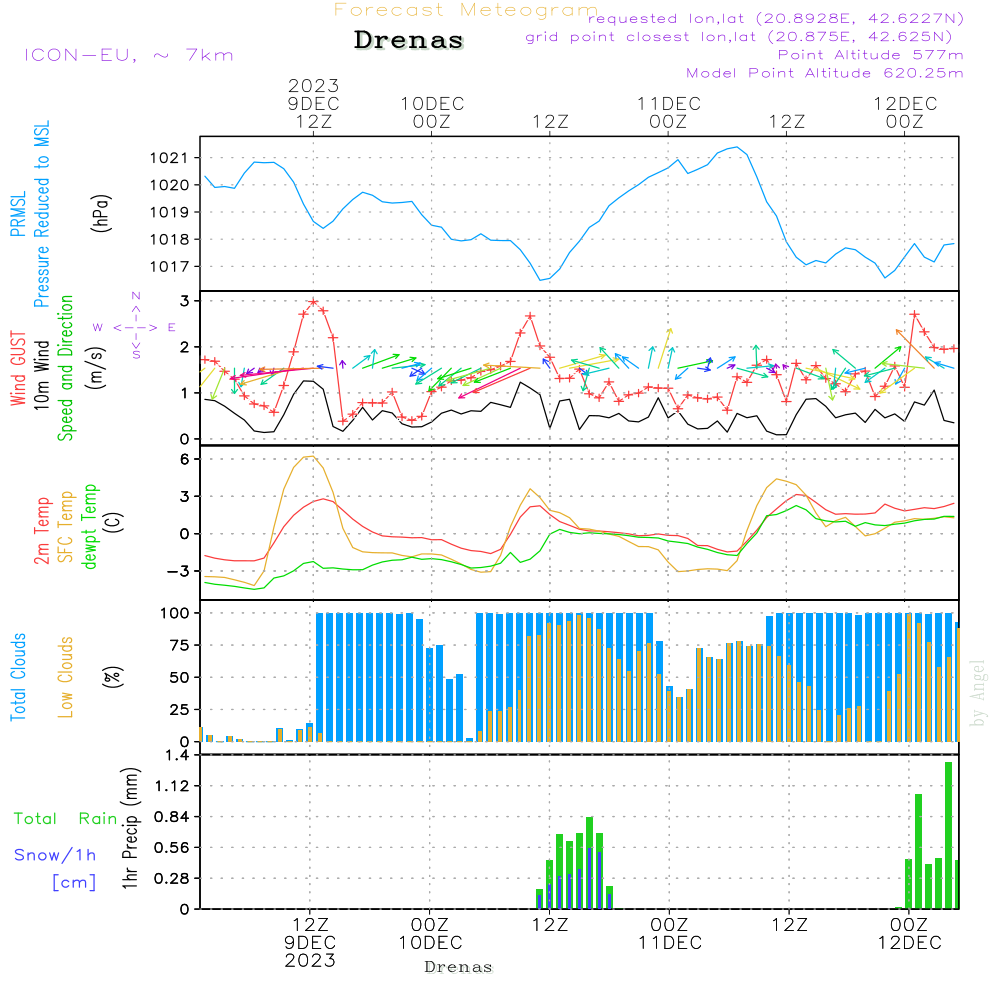This screenshot has height=1000, width=1000.
Task: Click the Snow/1h [cm] legend text
Action: pos(56,868)
